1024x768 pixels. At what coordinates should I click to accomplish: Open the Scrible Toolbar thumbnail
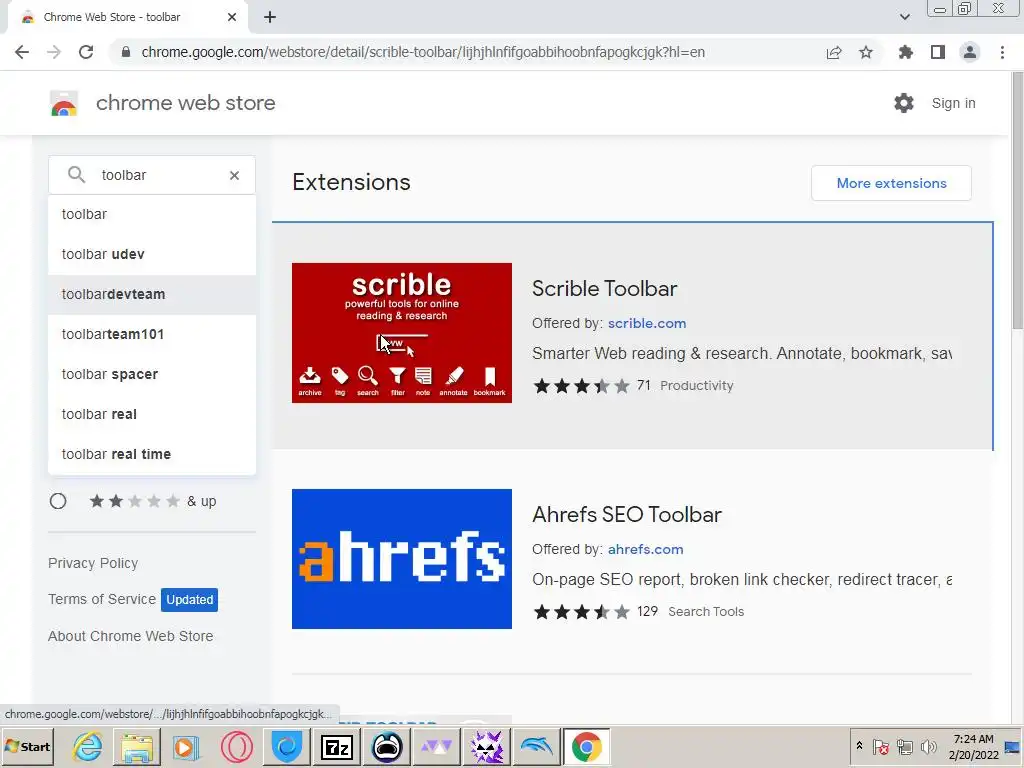click(402, 333)
